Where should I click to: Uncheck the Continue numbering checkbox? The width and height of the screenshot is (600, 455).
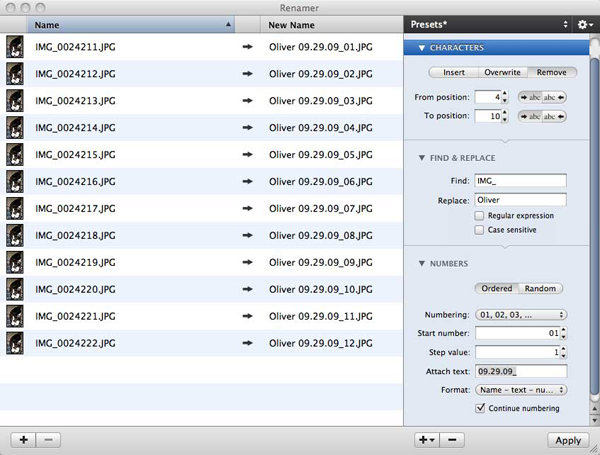click(x=480, y=408)
